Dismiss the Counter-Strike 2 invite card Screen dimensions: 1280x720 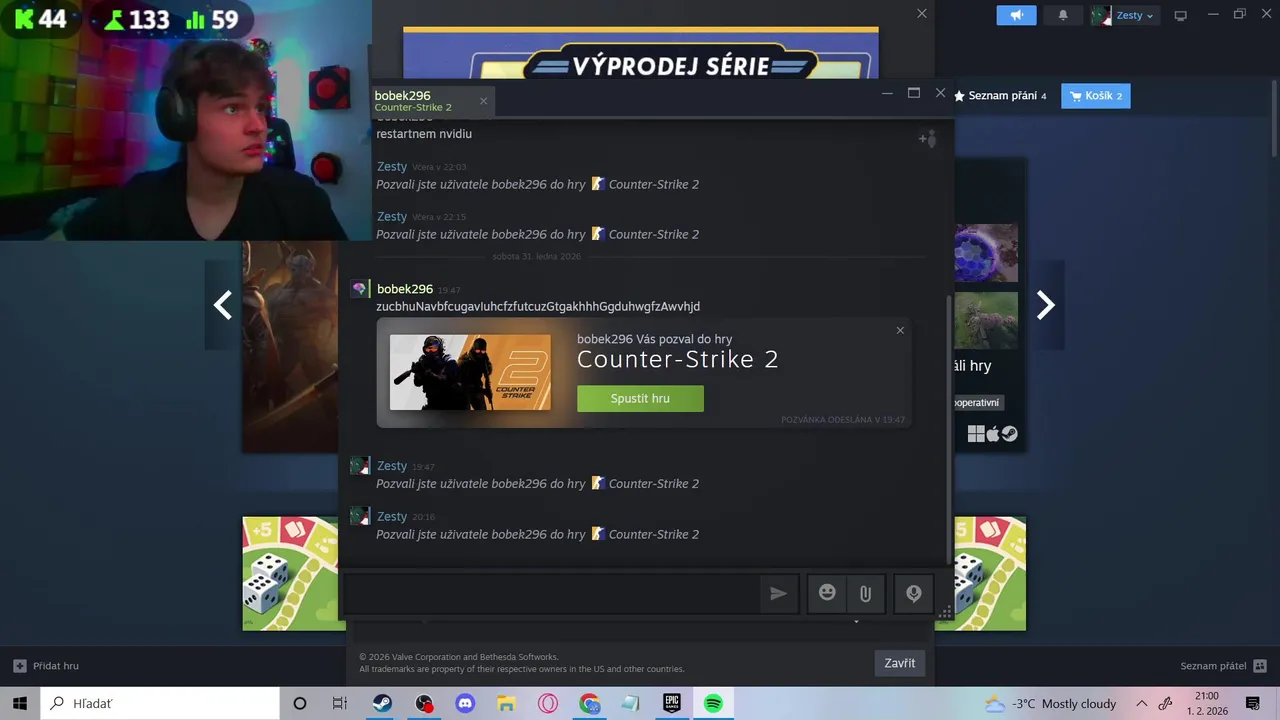[900, 330]
